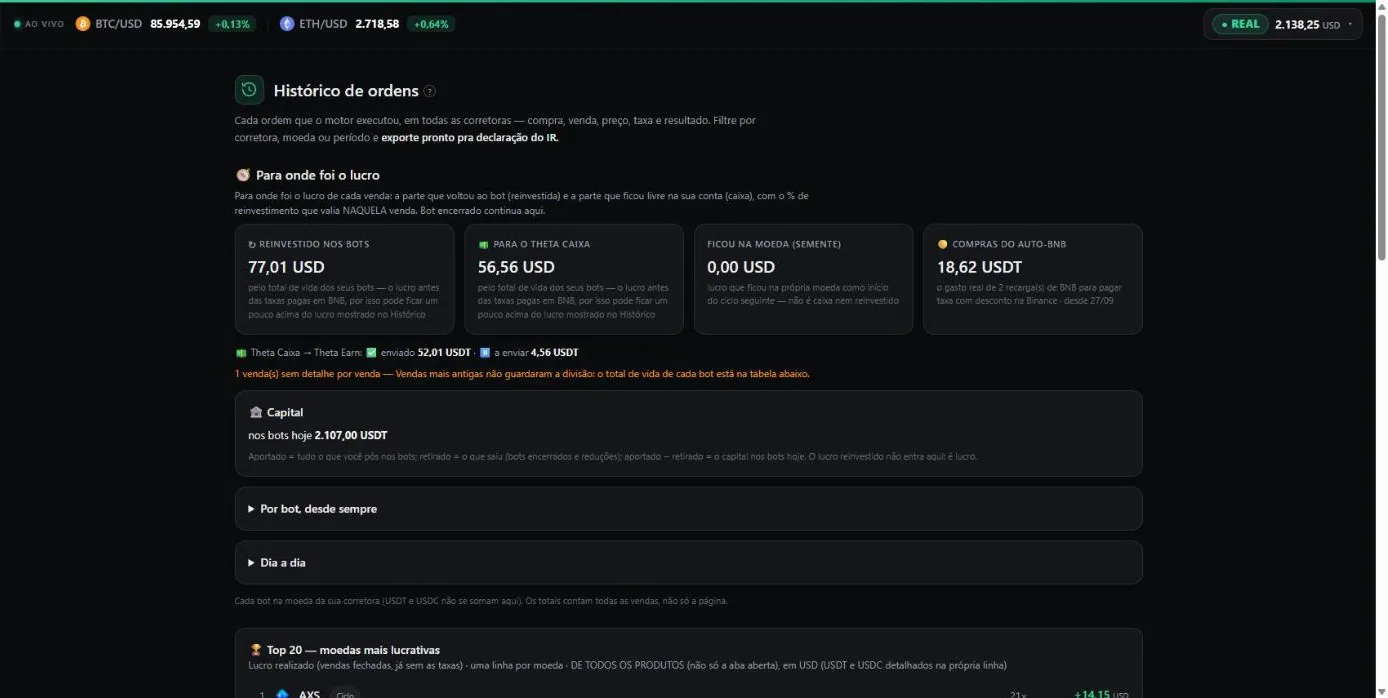Viewport: 1388px width, 698px height.
Task: Click the FICOU NA MOEDA (SEMENTE) card title
Action: click(774, 244)
